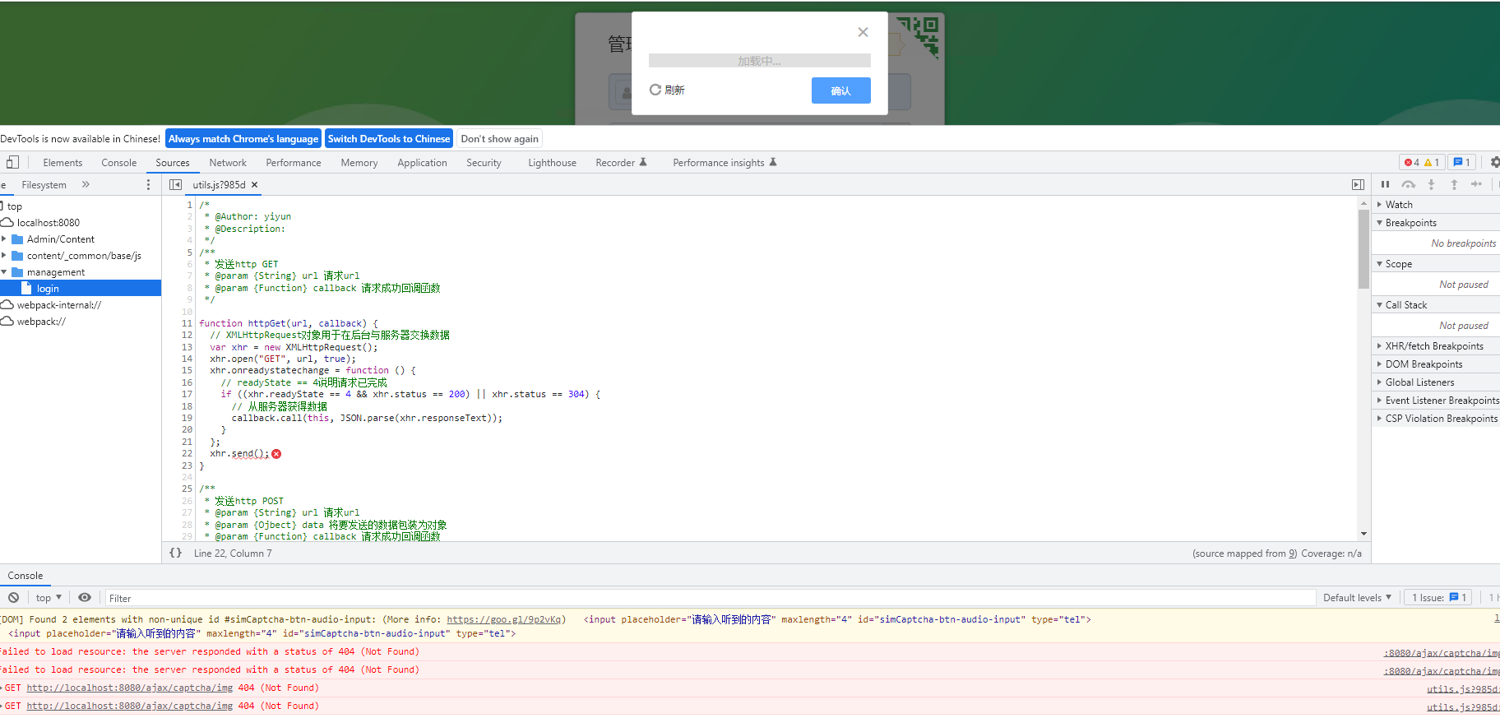Image resolution: width=1500 pixels, height=718 pixels.
Task: Toggle live expression eye icon
Action: pyautogui.click(x=85, y=598)
